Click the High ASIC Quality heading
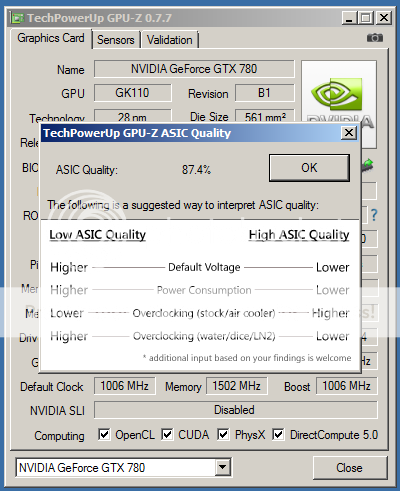The width and height of the screenshot is (400, 491). click(x=299, y=235)
